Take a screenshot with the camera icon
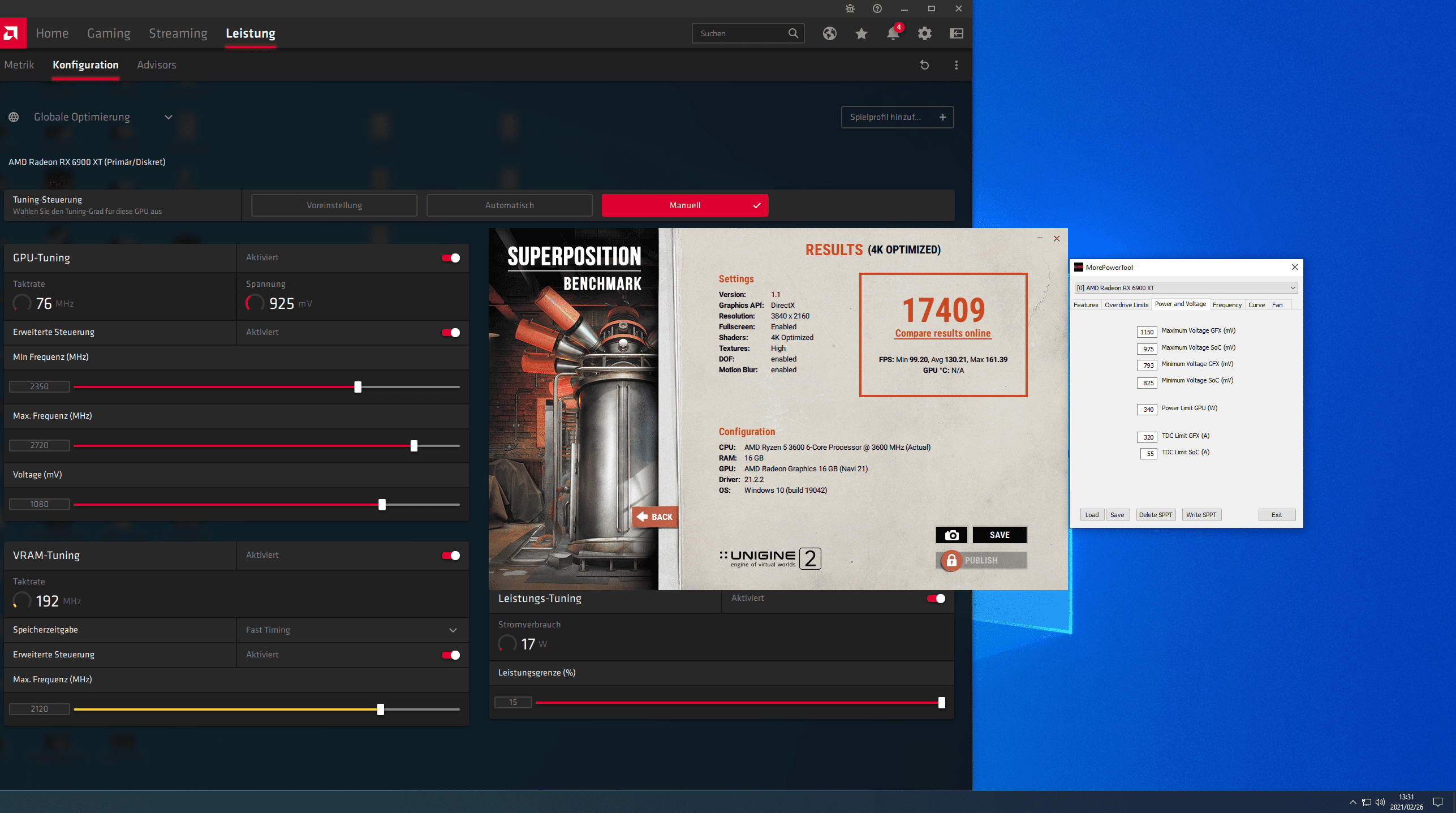This screenshot has width=1456, height=813. click(x=951, y=535)
